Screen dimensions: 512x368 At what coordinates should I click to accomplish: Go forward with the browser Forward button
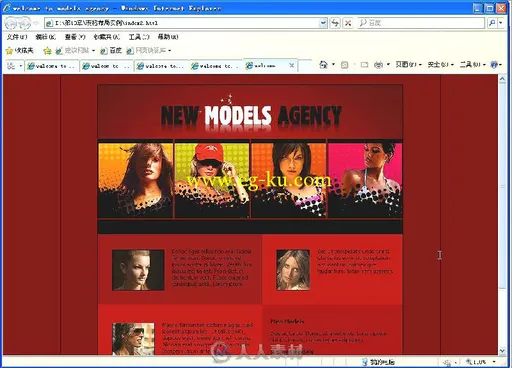click(25, 23)
